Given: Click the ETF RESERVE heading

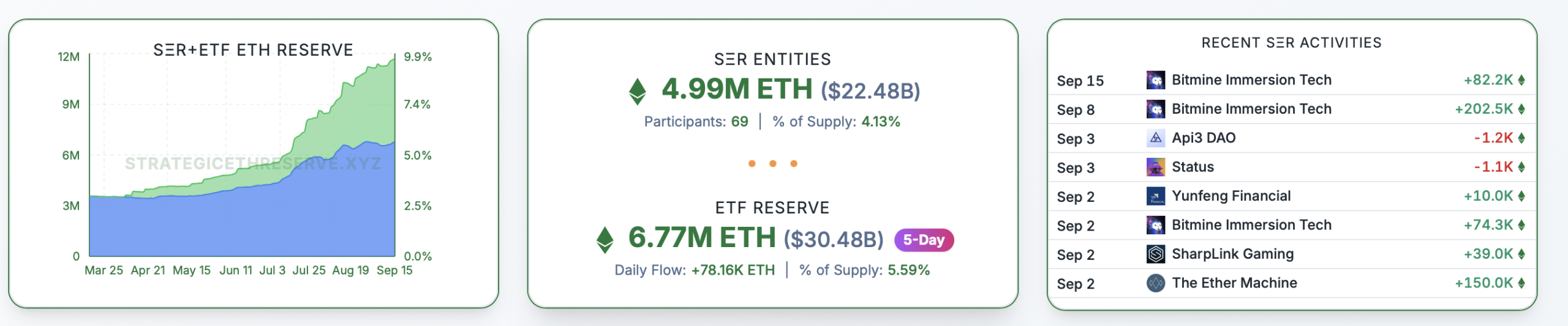Looking at the screenshot, I should 772,208.
